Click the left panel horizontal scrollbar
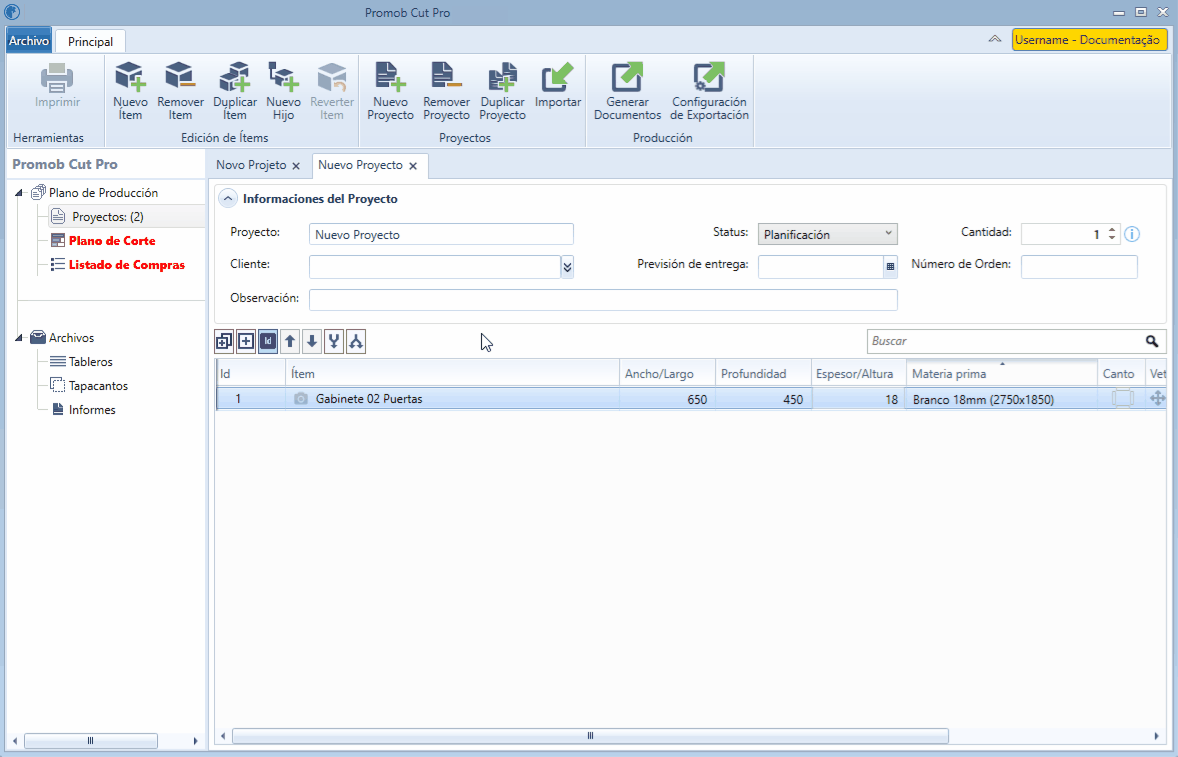1178x757 pixels. [90, 741]
